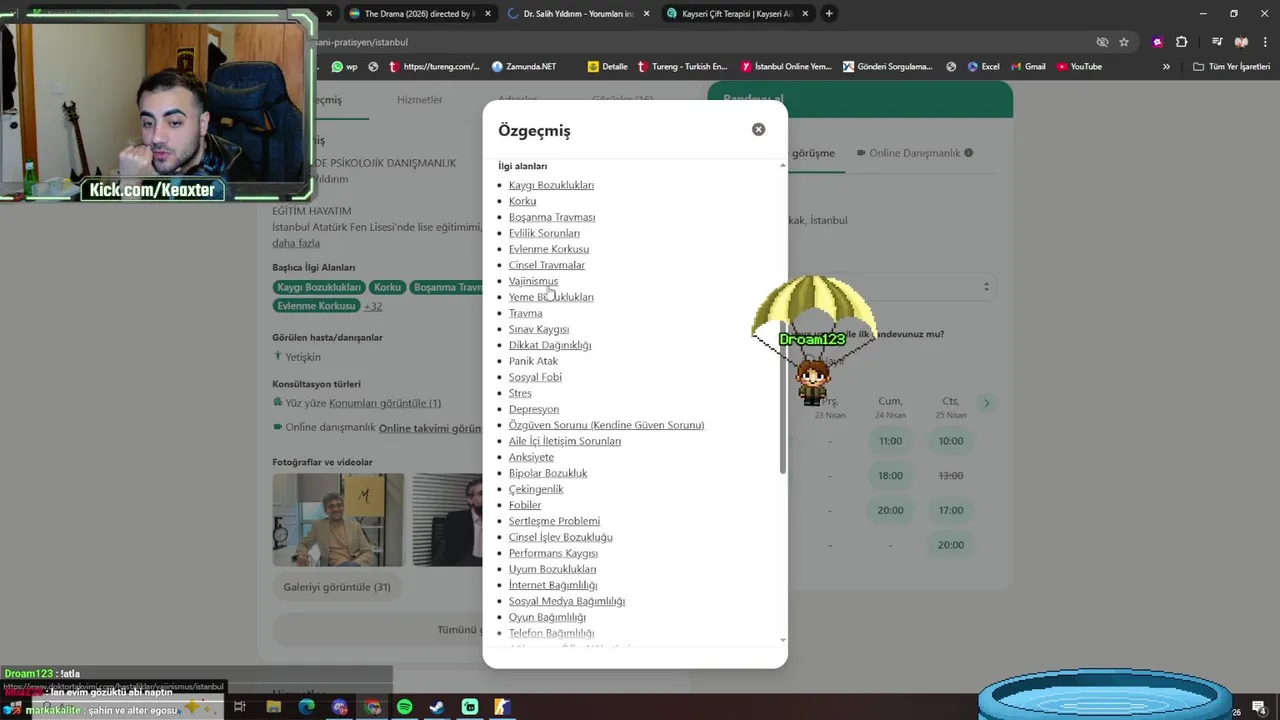1280x720 pixels.
Task: Open the Dikkat Dağınıklığı link
Action: coord(550,345)
